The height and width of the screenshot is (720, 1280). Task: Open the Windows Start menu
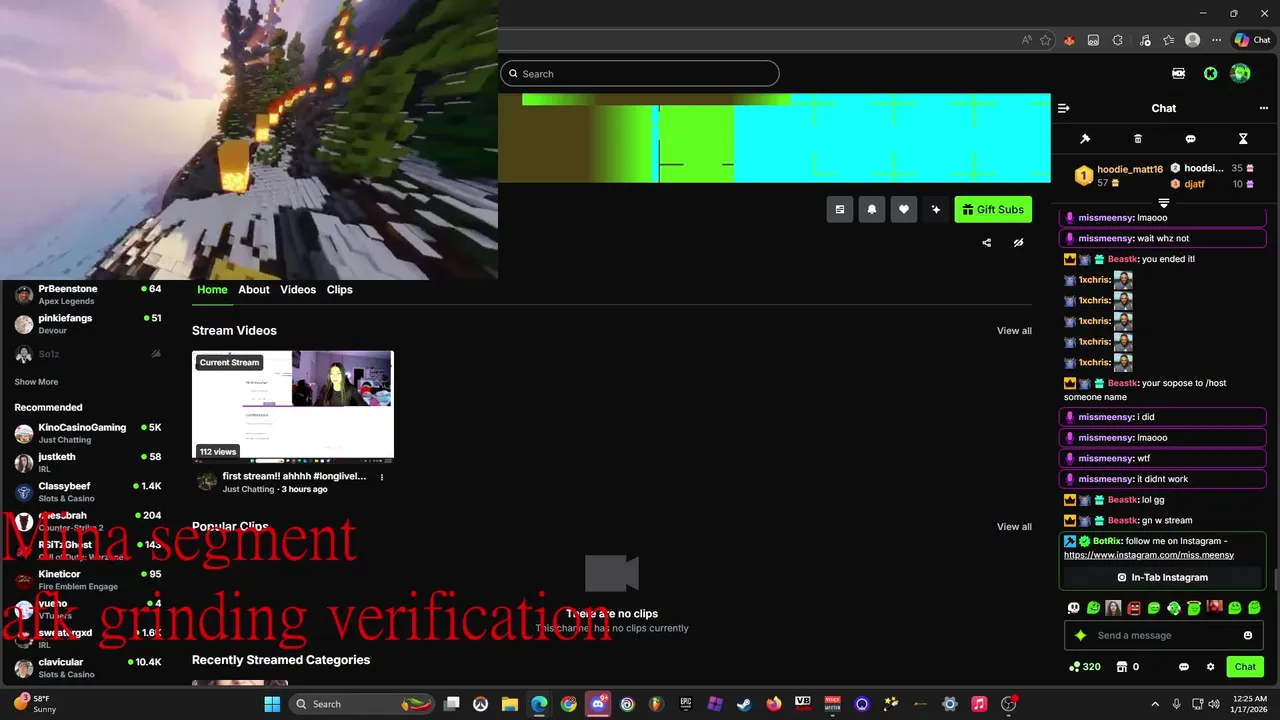pyautogui.click(x=272, y=704)
